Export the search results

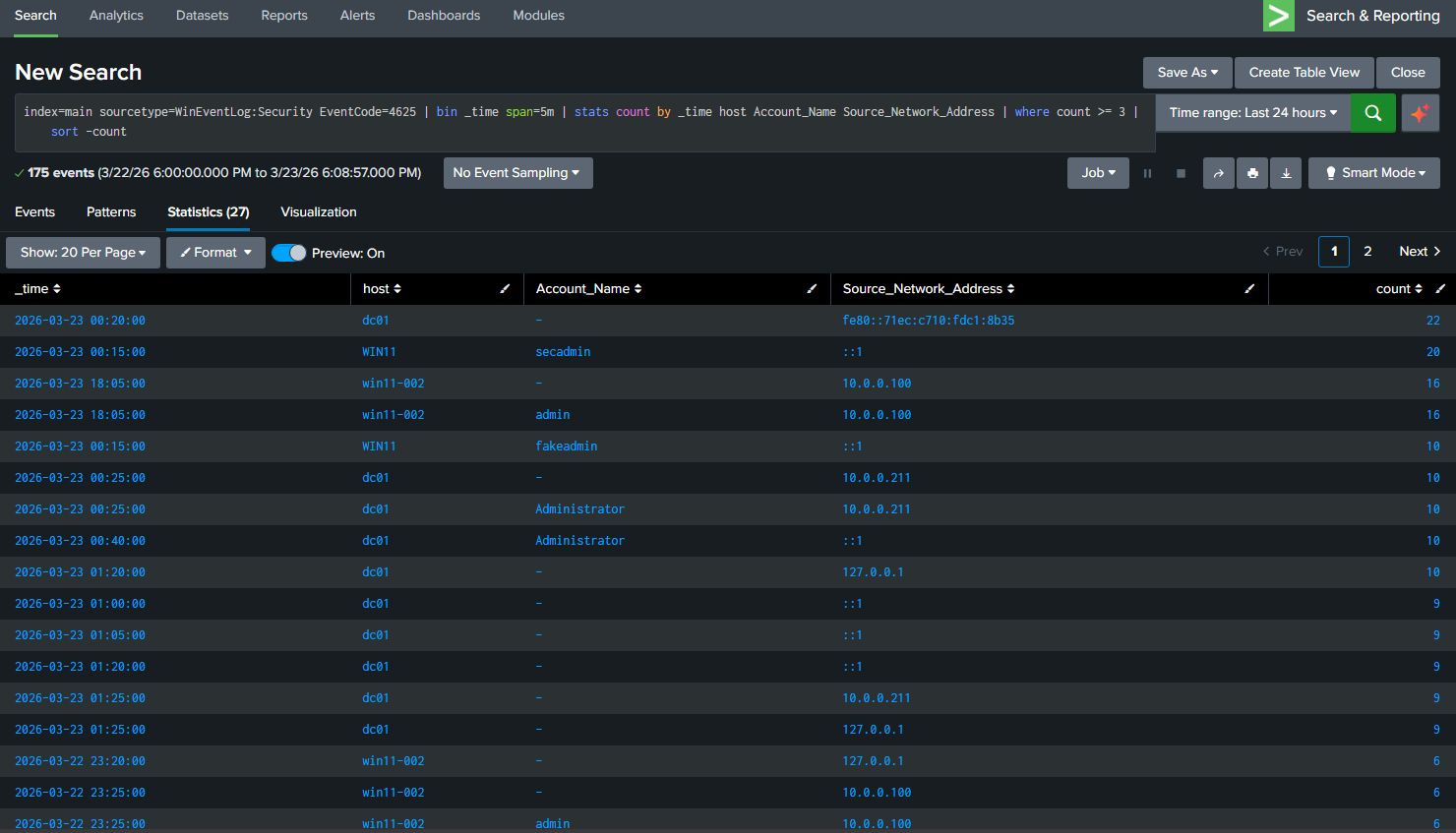tap(1286, 173)
